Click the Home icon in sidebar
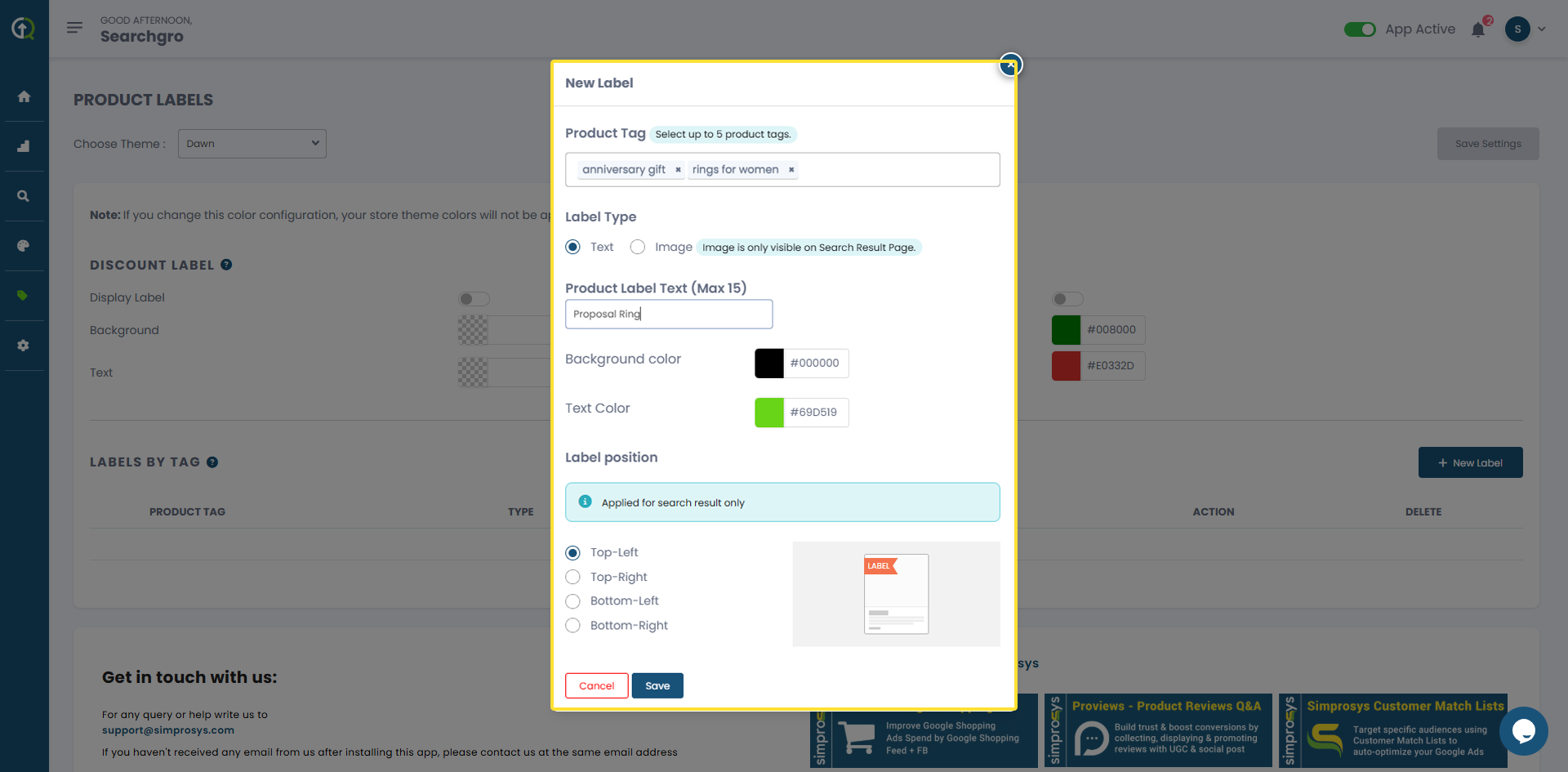The image size is (1568, 772). [24, 96]
